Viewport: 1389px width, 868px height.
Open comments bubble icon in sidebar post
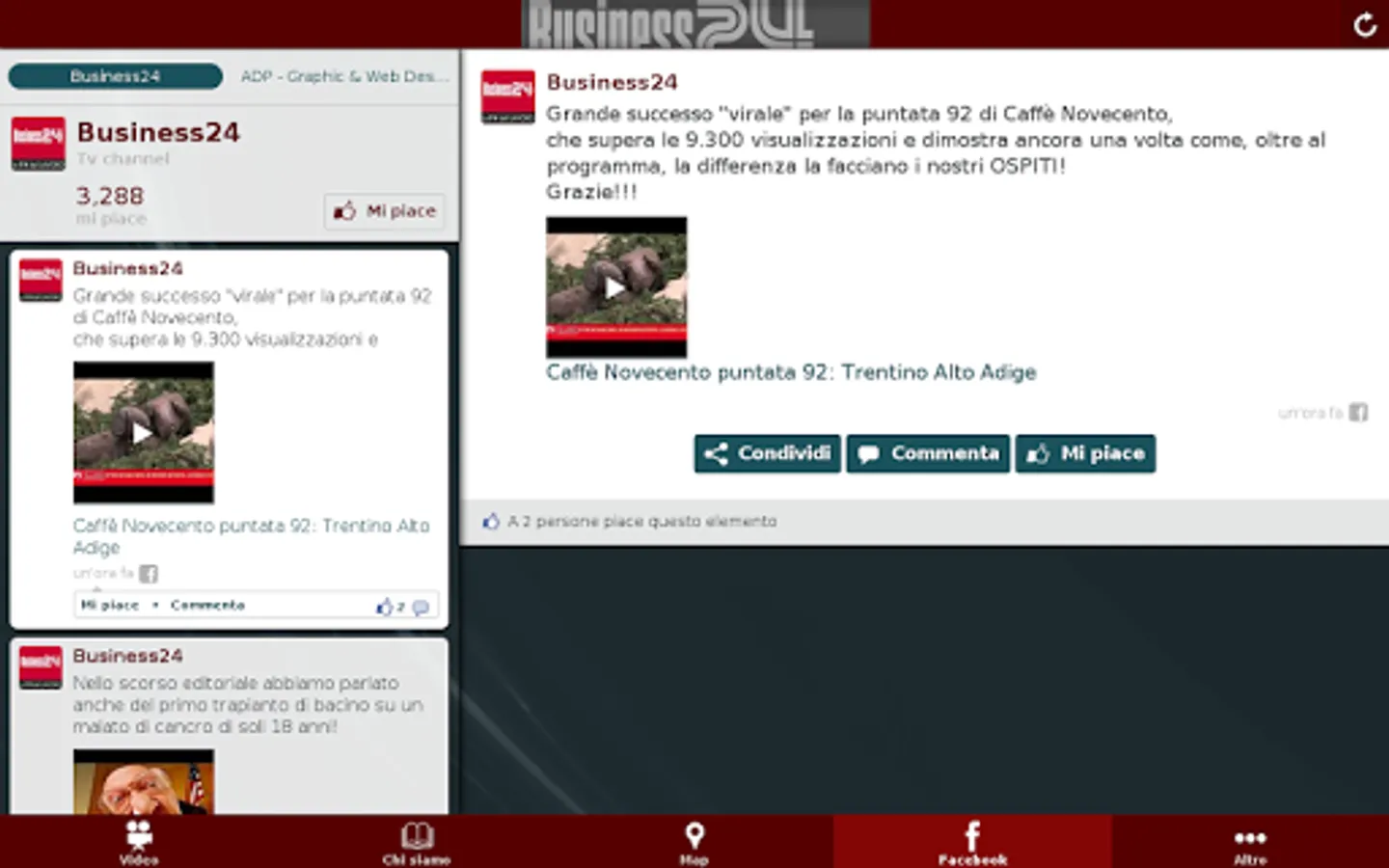[421, 608]
